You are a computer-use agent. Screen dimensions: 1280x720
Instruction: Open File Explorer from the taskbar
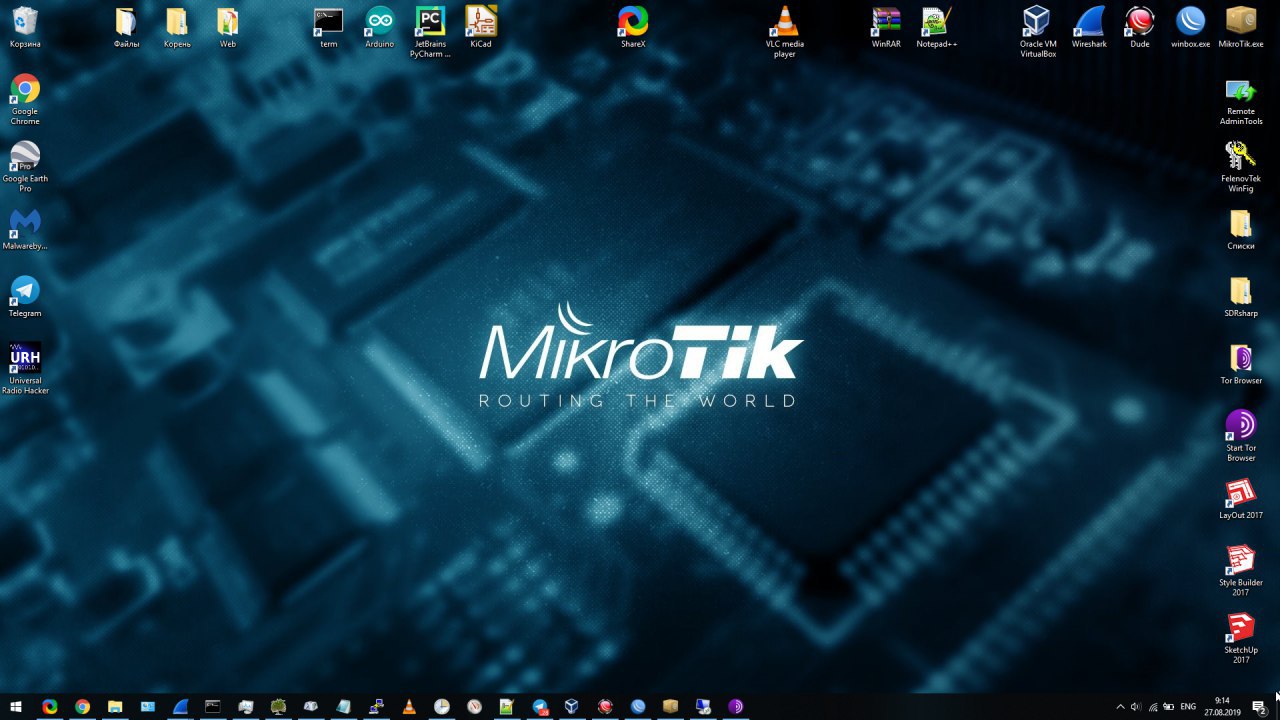(115, 706)
